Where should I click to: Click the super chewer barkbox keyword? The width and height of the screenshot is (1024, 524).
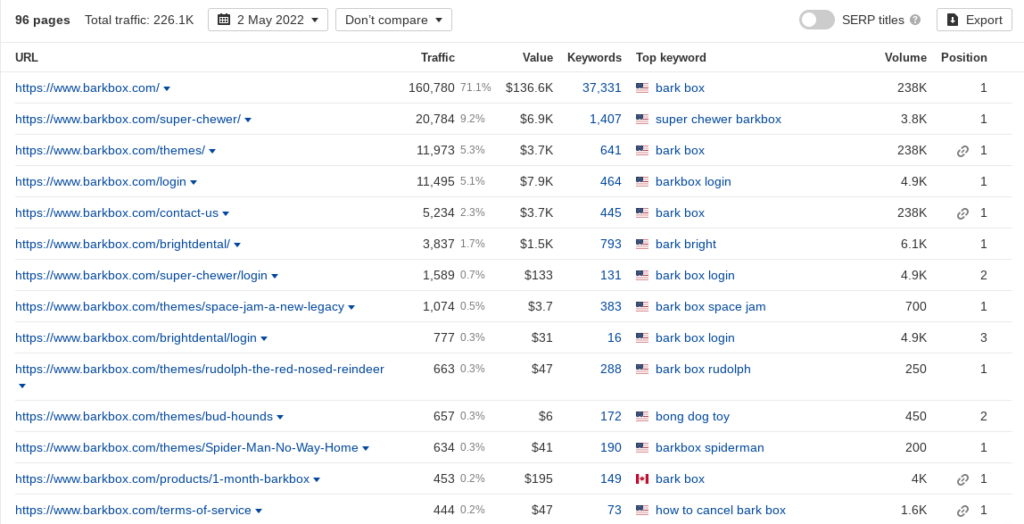click(718, 119)
